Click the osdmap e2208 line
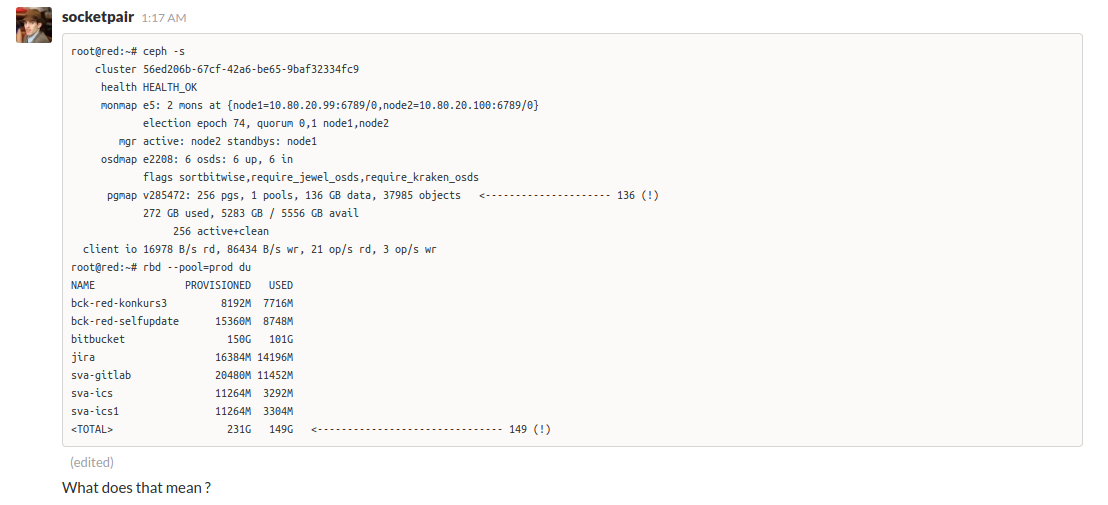The width and height of the screenshot is (1108, 505). [196, 159]
